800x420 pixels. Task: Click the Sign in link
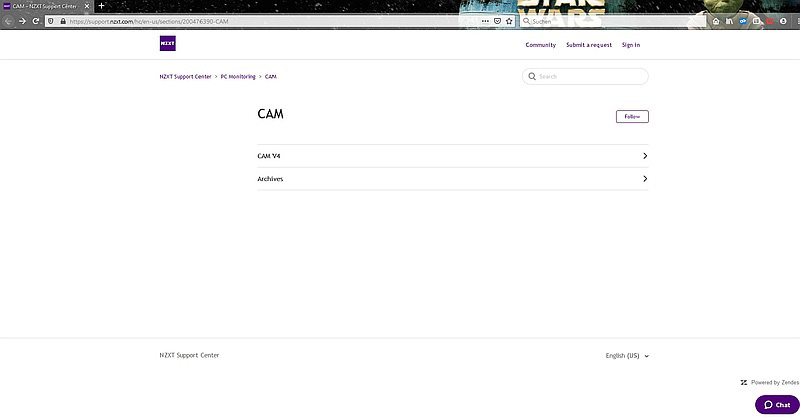(631, 45)
